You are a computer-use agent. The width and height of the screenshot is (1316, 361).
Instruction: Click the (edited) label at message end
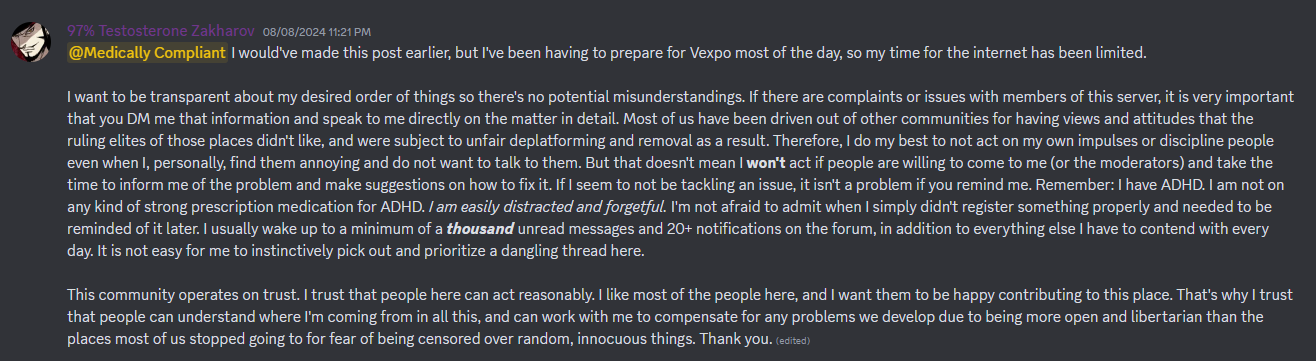click(x=791, y=341)
